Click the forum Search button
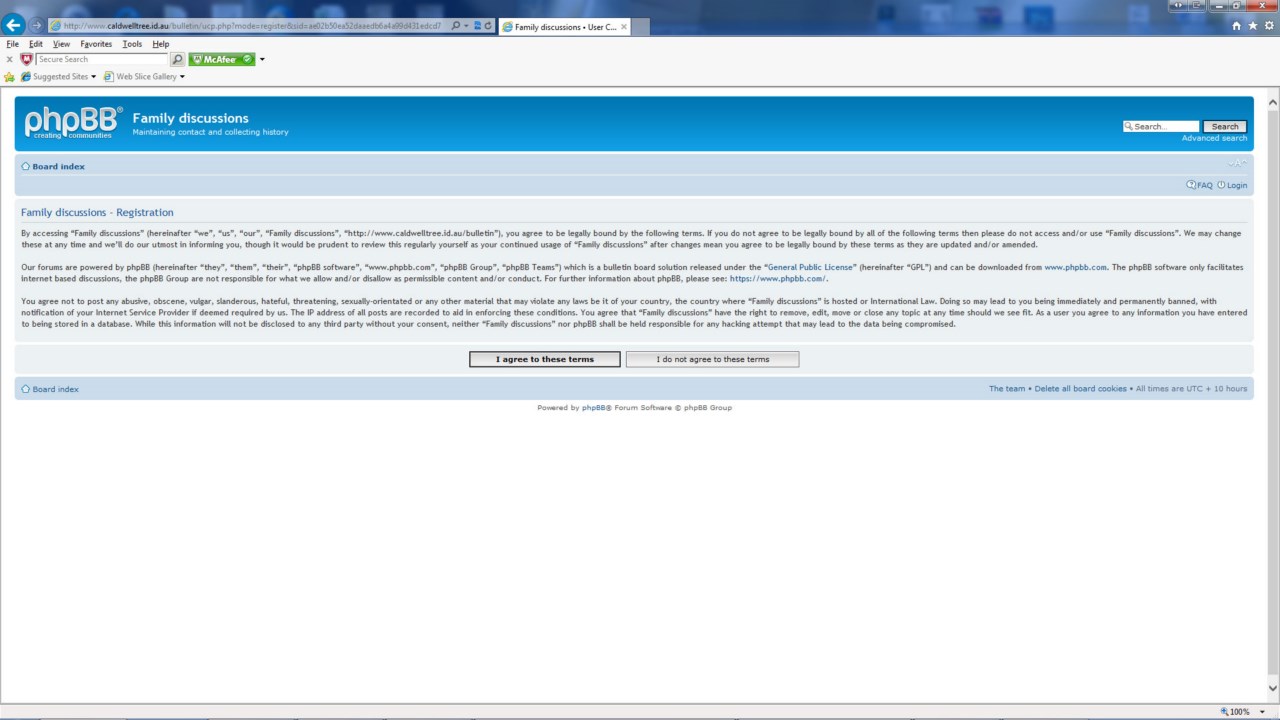The image size is (1280, 720). (1225, 127)
